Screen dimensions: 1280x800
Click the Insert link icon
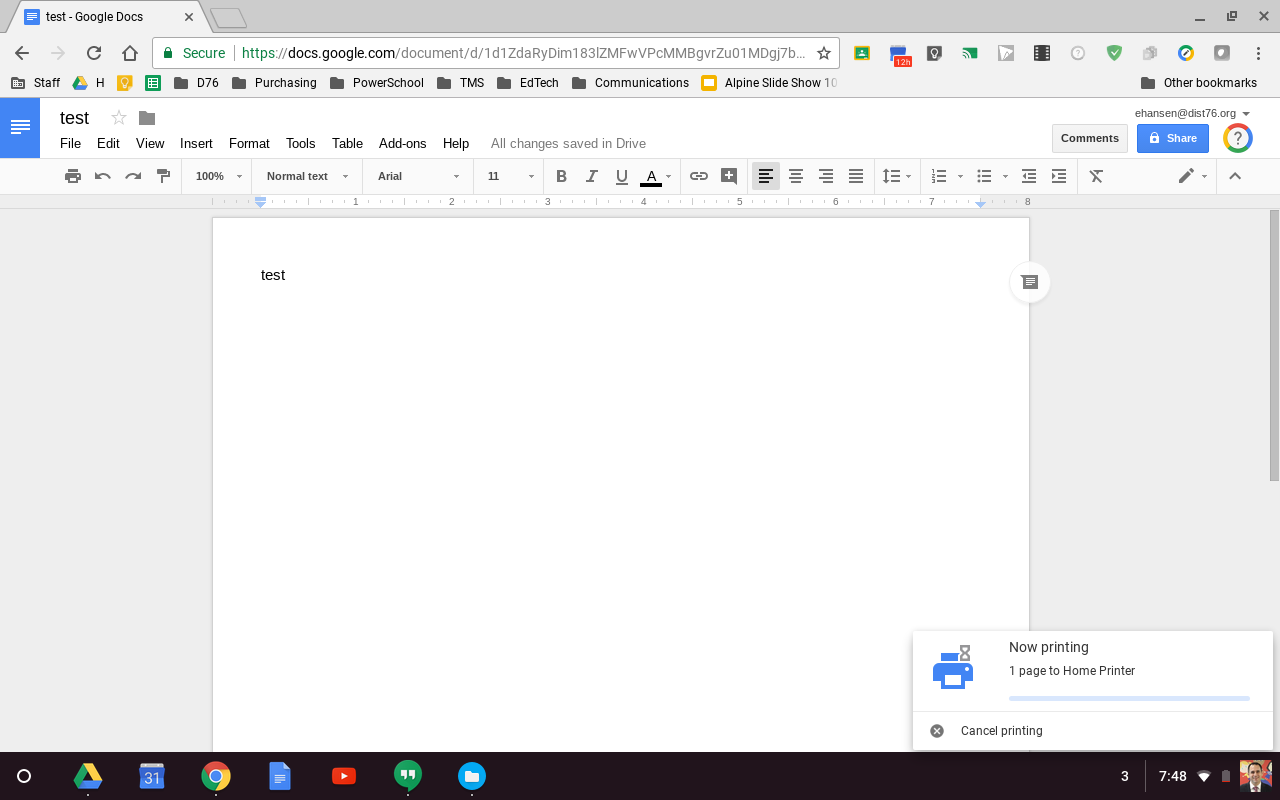(699, 176)
